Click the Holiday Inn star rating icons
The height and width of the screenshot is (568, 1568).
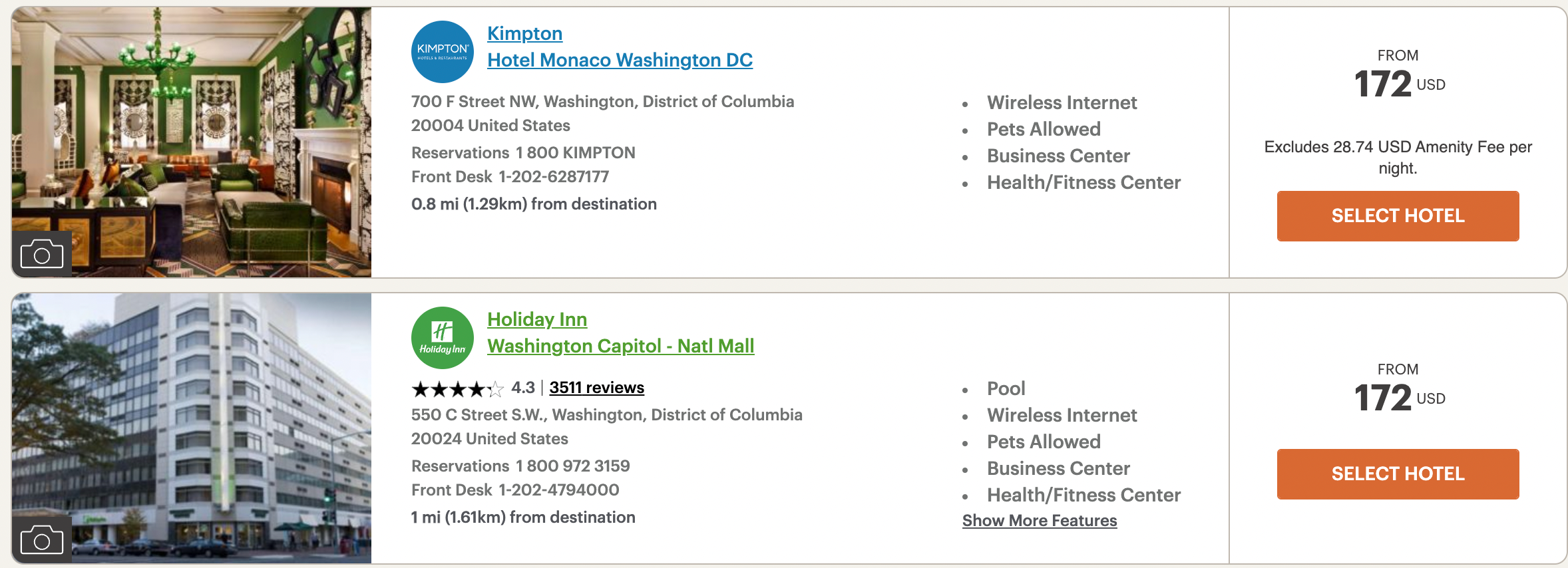click(458, 388)
